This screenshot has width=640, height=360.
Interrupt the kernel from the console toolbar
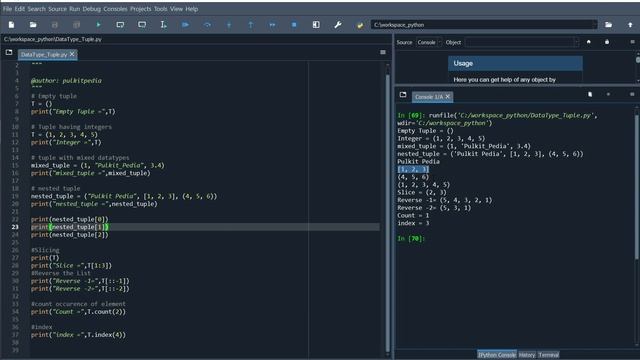point(608,94)
